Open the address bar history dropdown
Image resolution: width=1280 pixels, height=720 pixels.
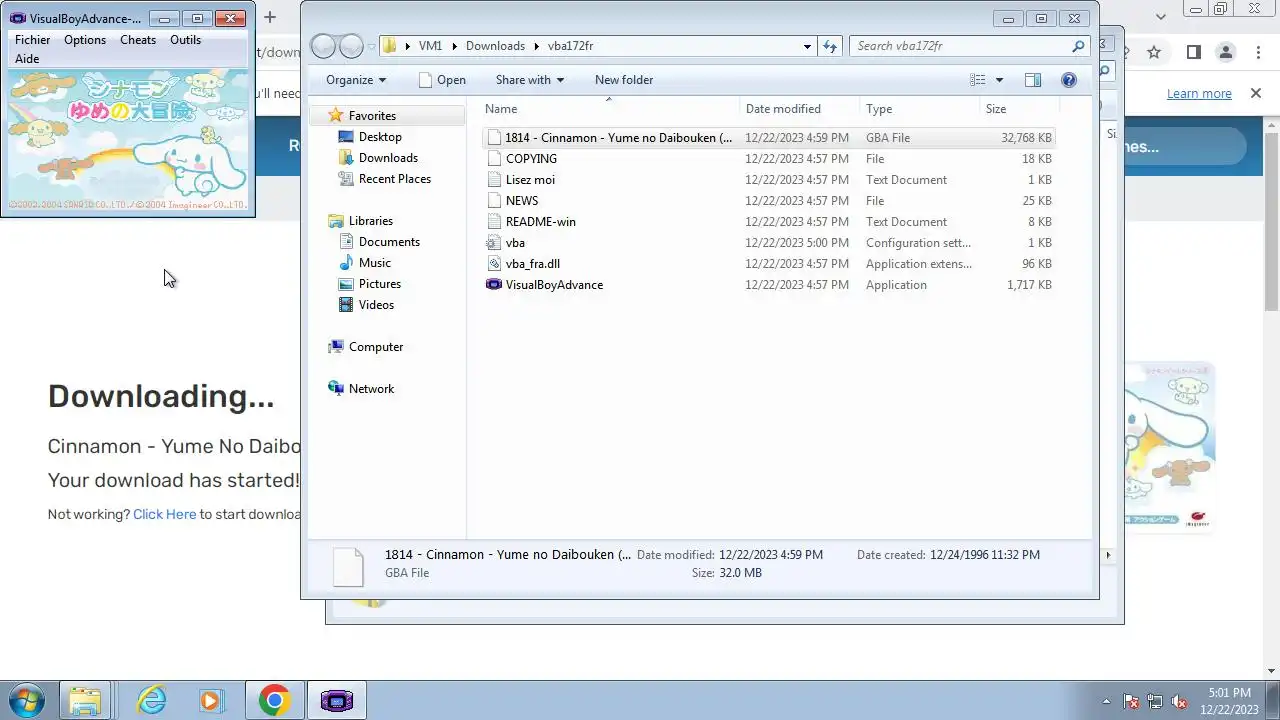pyautogui.click(x=807, y=46)
